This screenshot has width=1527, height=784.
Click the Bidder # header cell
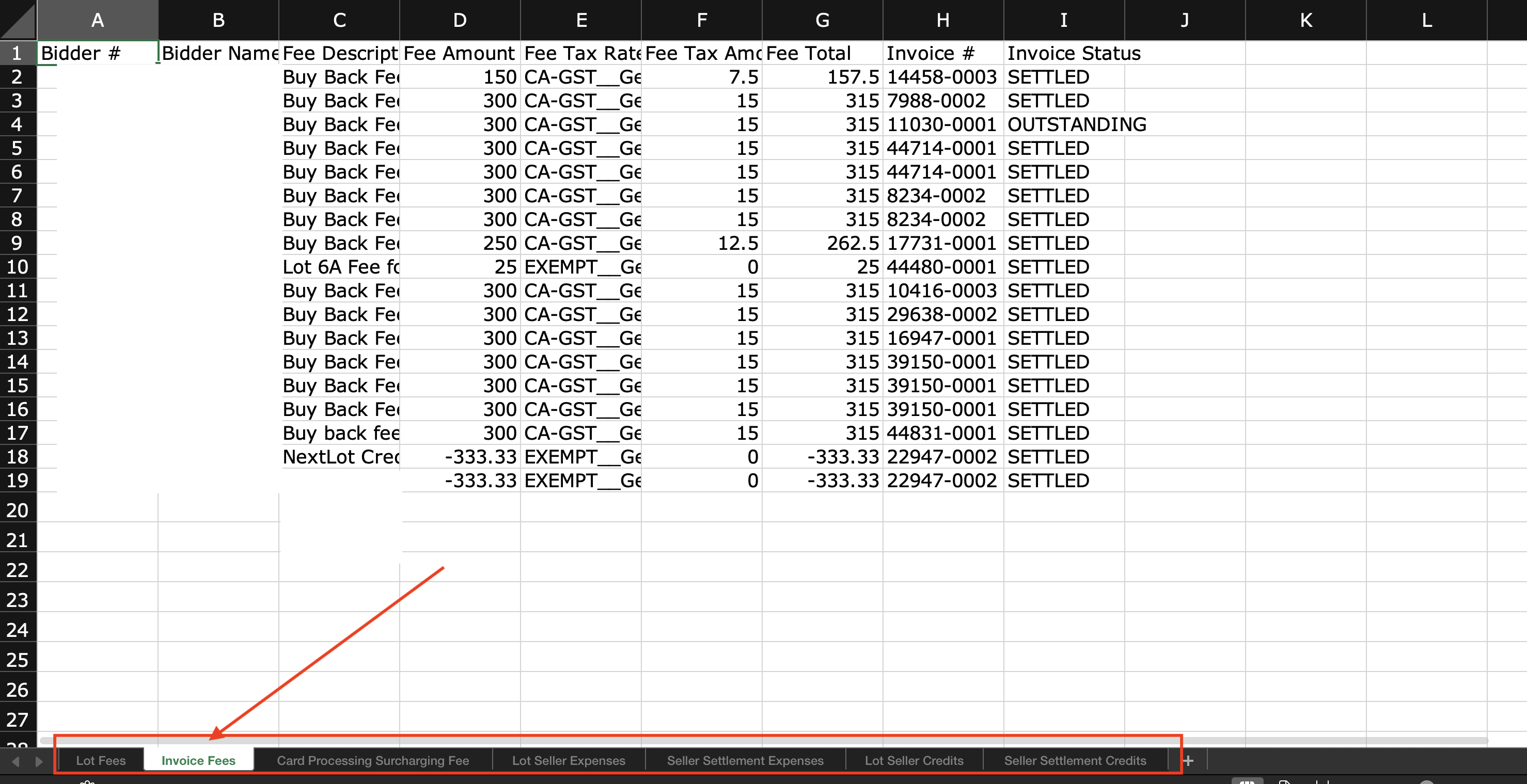coord(98,53)
